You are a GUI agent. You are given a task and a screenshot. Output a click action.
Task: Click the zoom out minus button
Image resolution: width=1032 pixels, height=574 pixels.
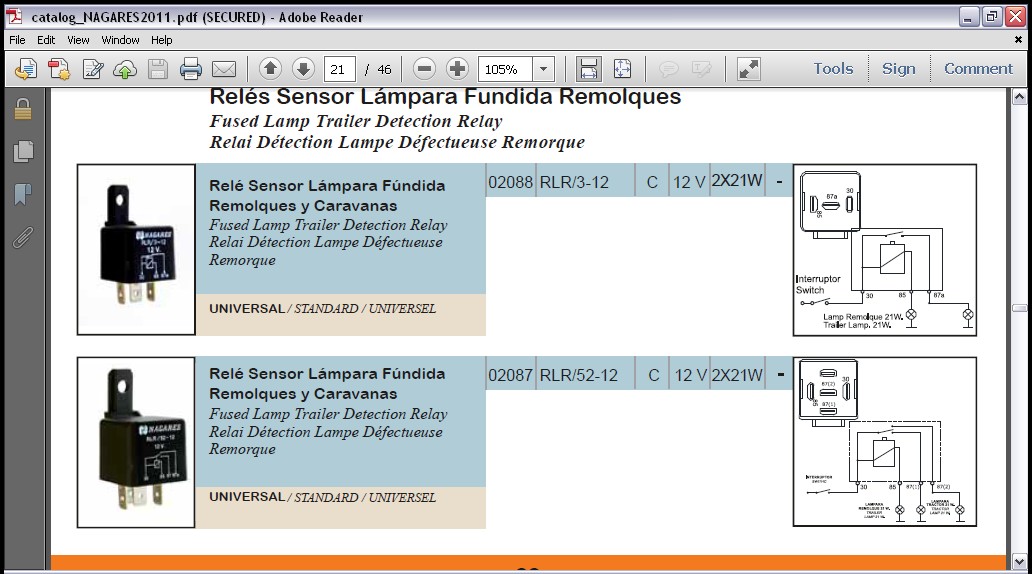424,69
